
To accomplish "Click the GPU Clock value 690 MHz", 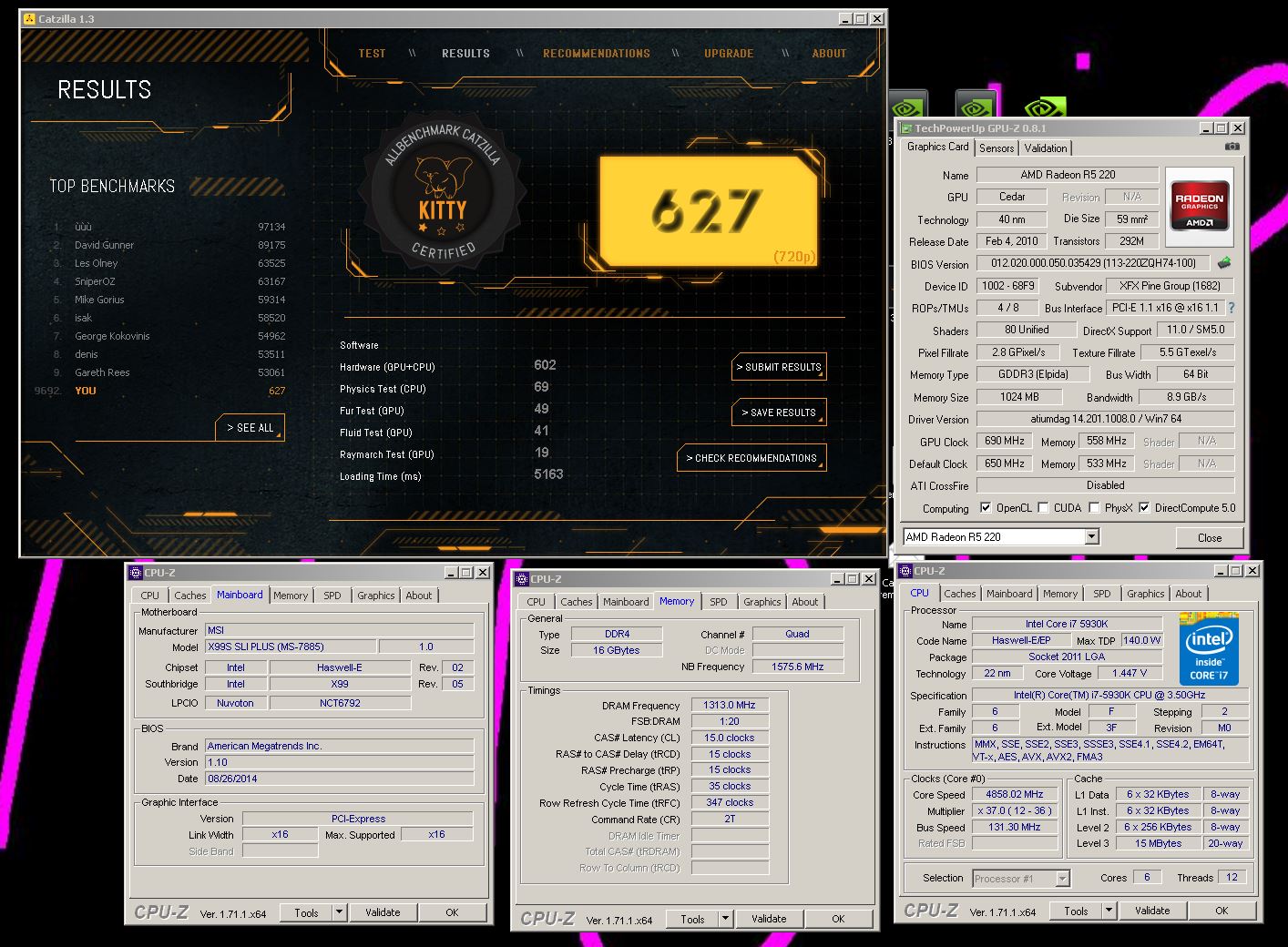I will point(1005,441).
